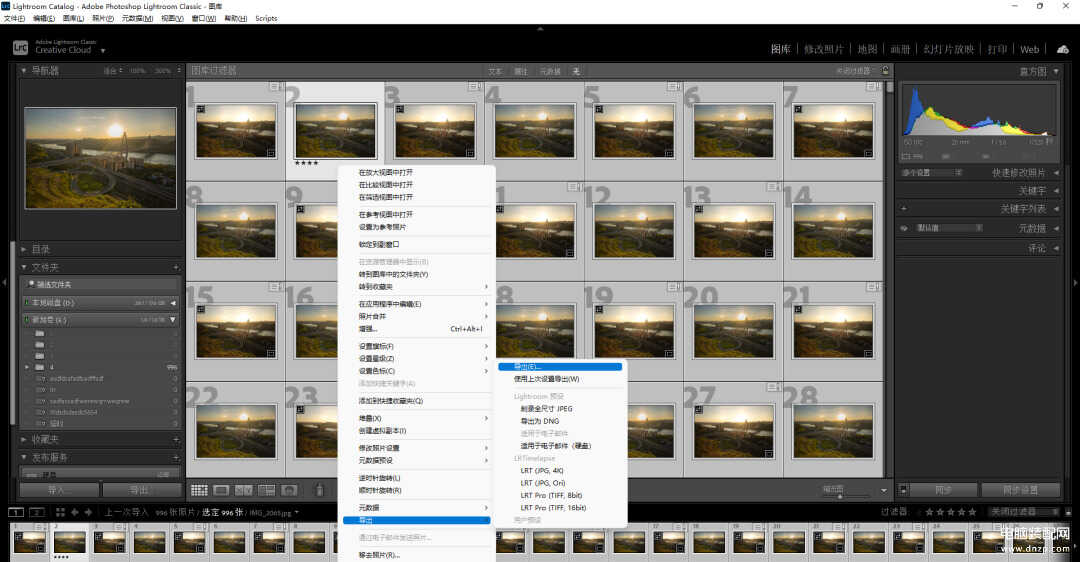Click 文本 in the library filter bar
The height and width of the screenshot is (562, 1080).
(495, 71)
